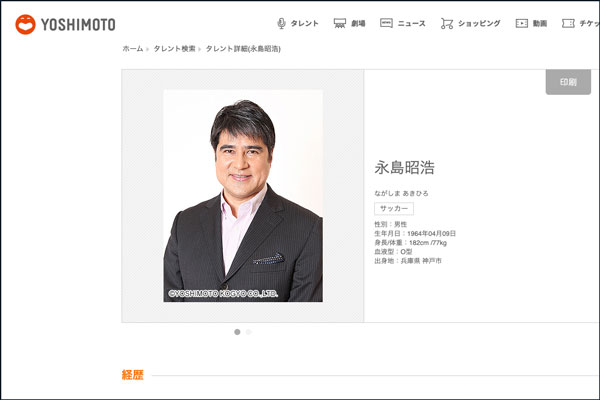Click the video play icon beside 動画

click(x=521, y=23)
